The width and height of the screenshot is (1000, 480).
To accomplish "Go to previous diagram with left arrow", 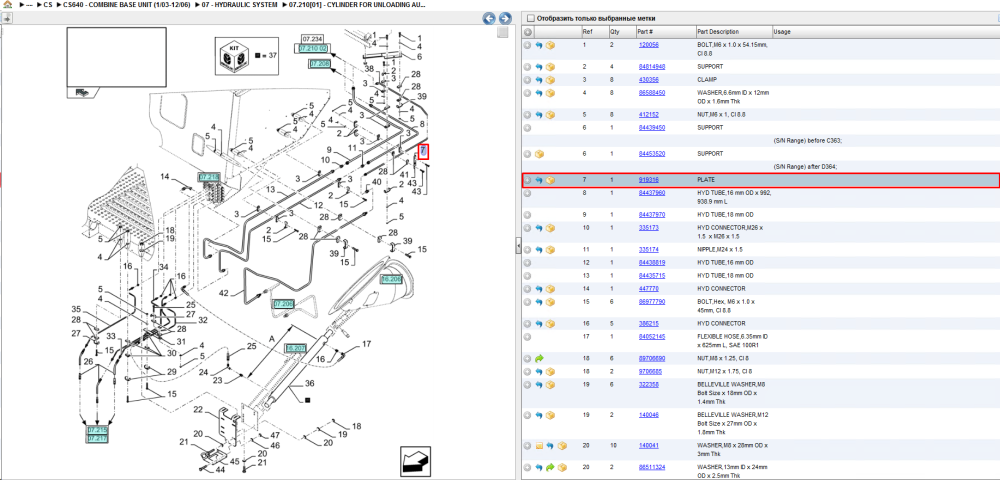I will [x=489, y=18].
